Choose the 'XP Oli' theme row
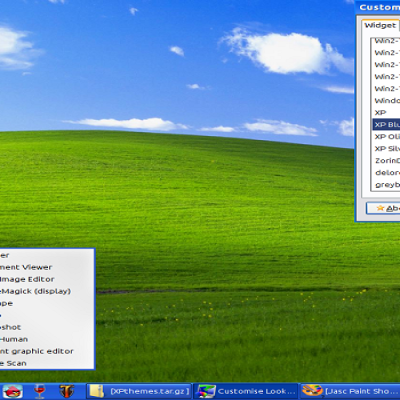Image resolution: width=400 pixels, height=400 pixels. (386, 137)
